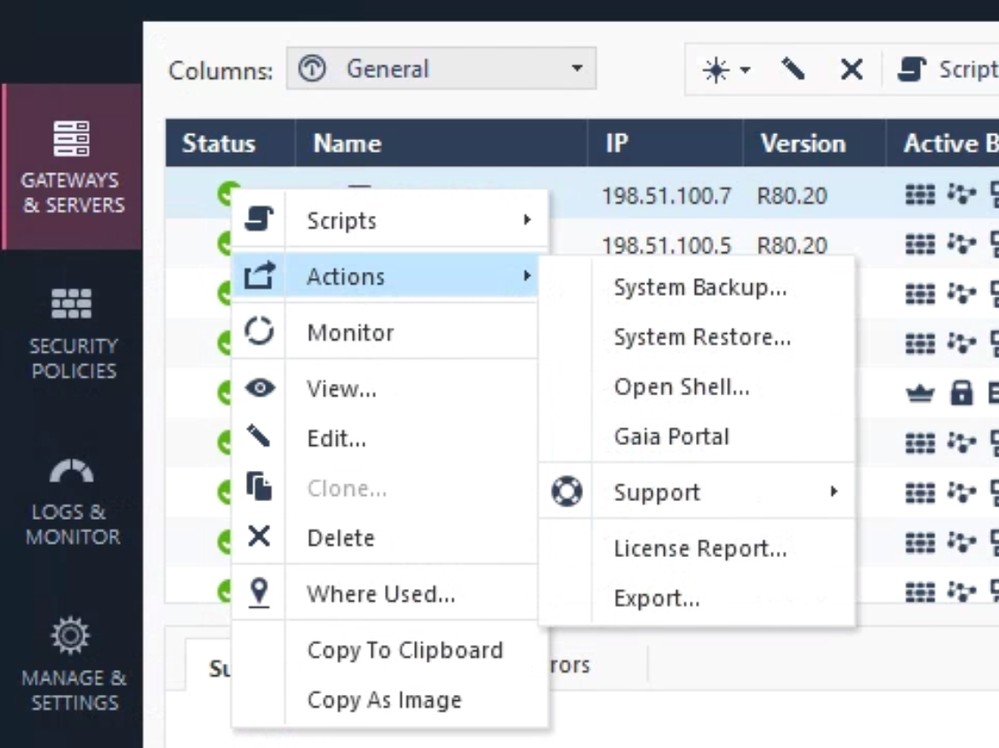Click the Actions share-arrow icon in menu
This screenshot has width=999, height=748.
pos(259,275)
